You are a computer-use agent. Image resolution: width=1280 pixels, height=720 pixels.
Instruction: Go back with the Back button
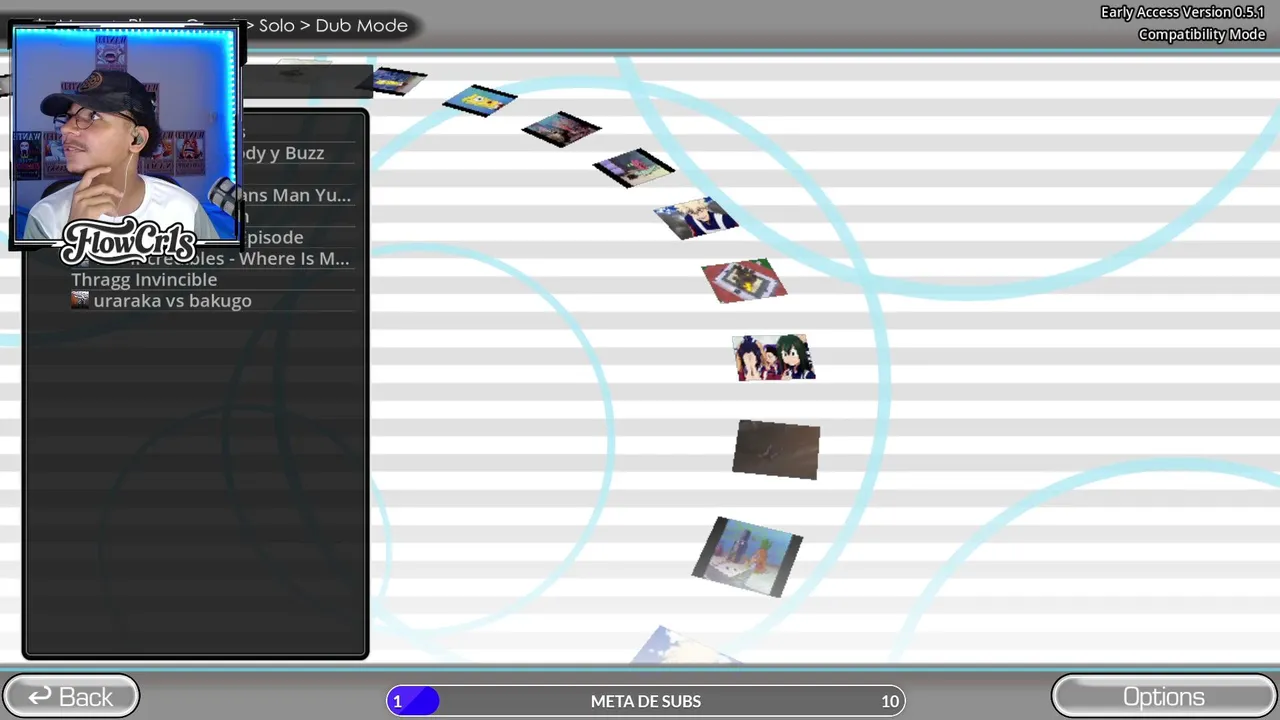(x=70, y=697)
